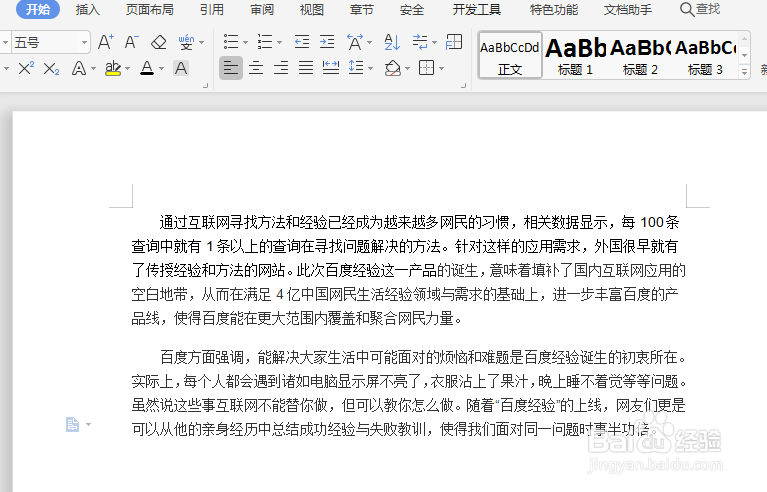Open the 页面布局 tab

click(x=150, y=10)
